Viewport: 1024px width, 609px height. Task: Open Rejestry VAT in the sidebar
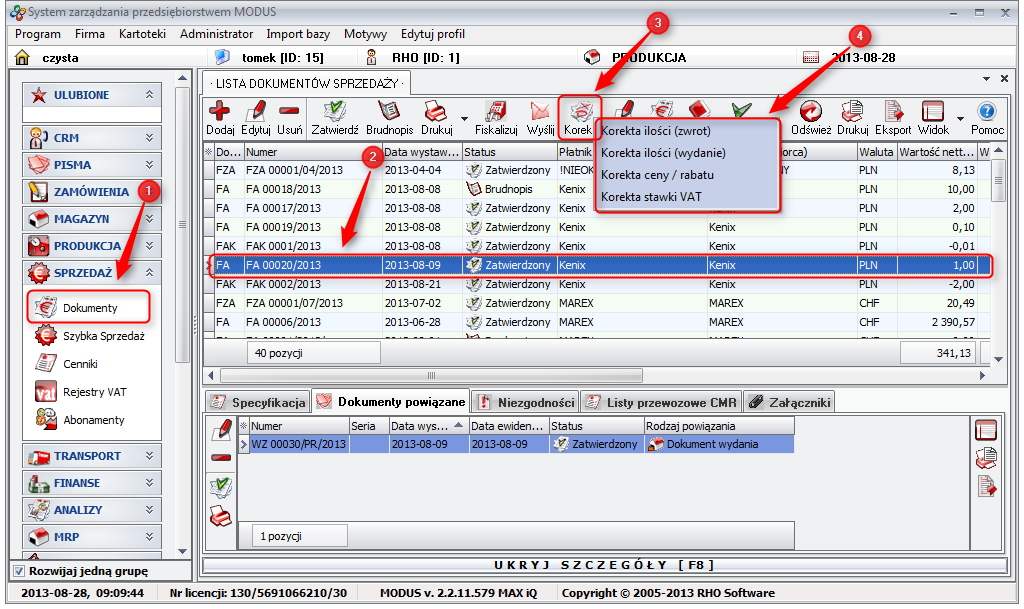94,392
